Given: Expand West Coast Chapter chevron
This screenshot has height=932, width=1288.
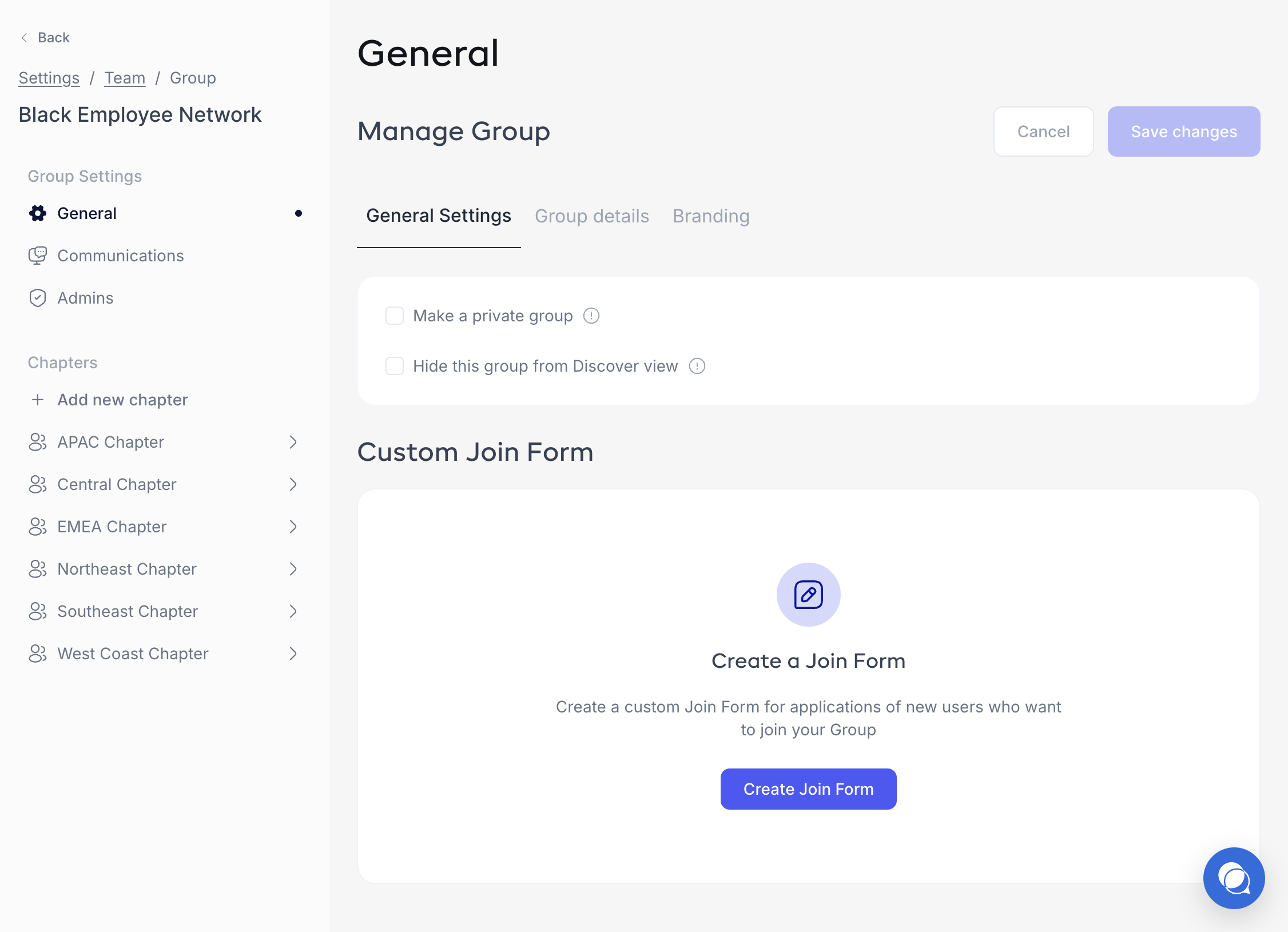Looking at the screenshot, I should coord(293,654).
